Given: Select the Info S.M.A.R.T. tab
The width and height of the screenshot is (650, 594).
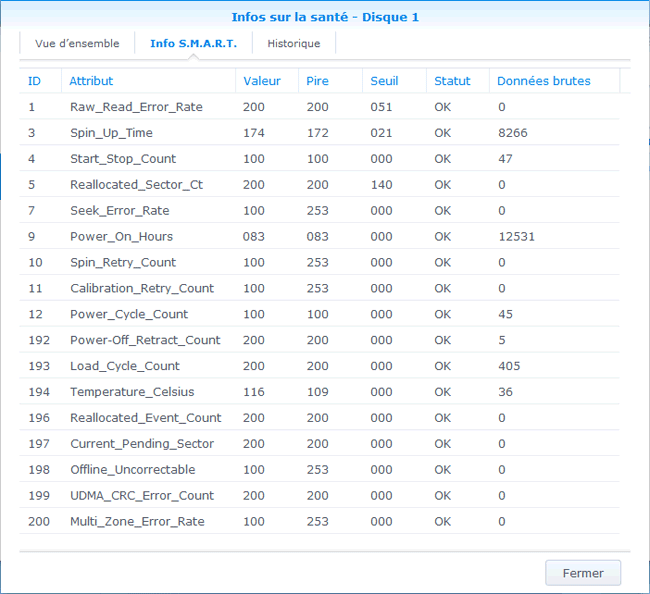Looking at the screenshot, I should point(193,43).
